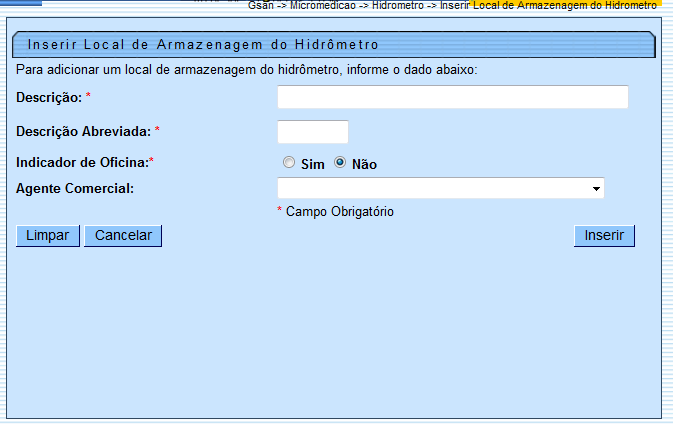Click the Descrição field label
Image resolution: width=673 pixels, height=425 pixels.
49,96
